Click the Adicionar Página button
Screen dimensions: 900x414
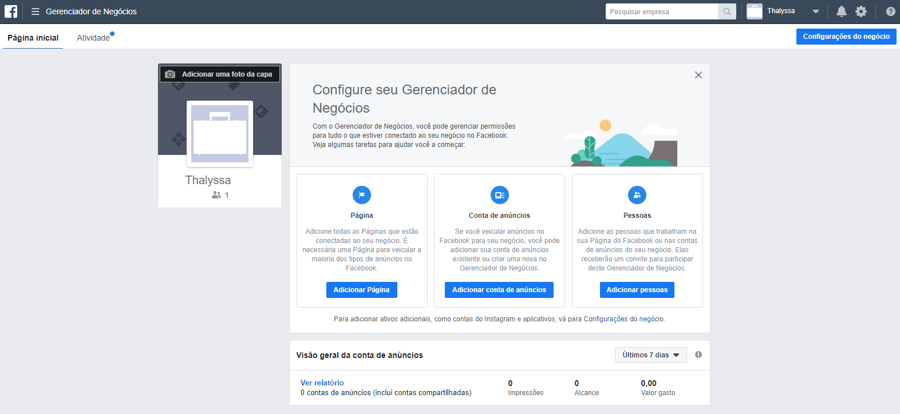coord(361,290)
